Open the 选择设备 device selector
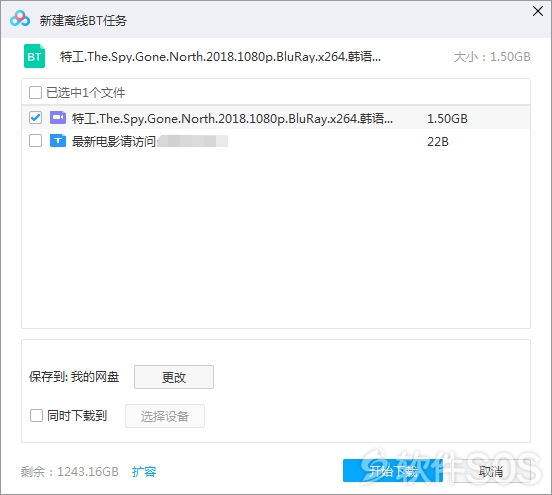This screenshot has width=552, height=495. [x=165, y=416]
